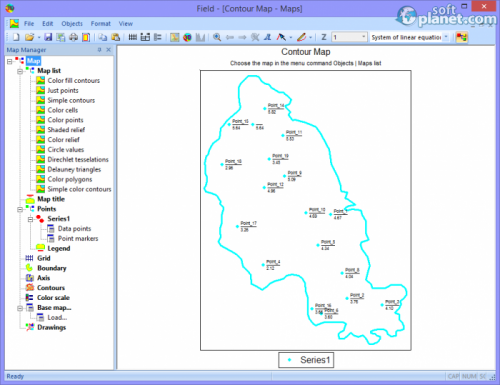
Task: Open the Z value combo box showing 1
Action: 349,37
